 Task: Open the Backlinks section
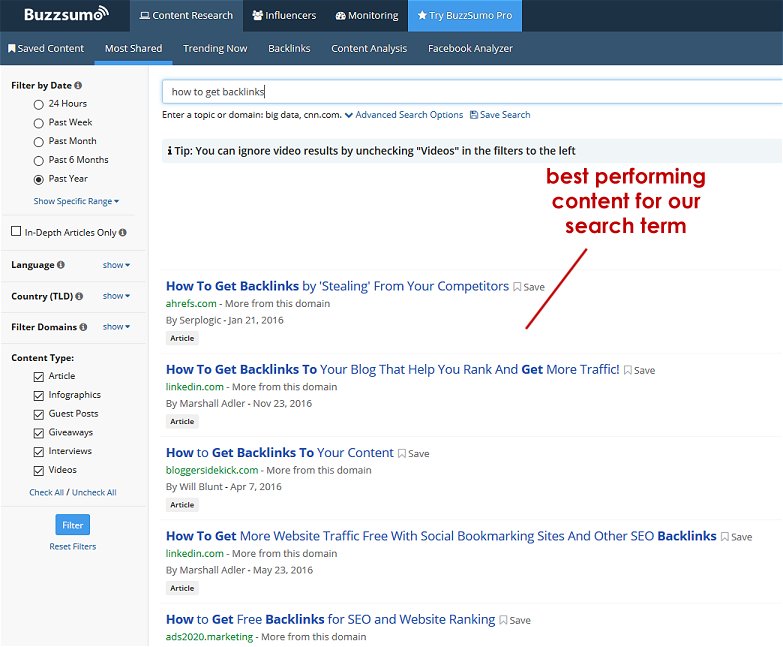tap(289, 48)
